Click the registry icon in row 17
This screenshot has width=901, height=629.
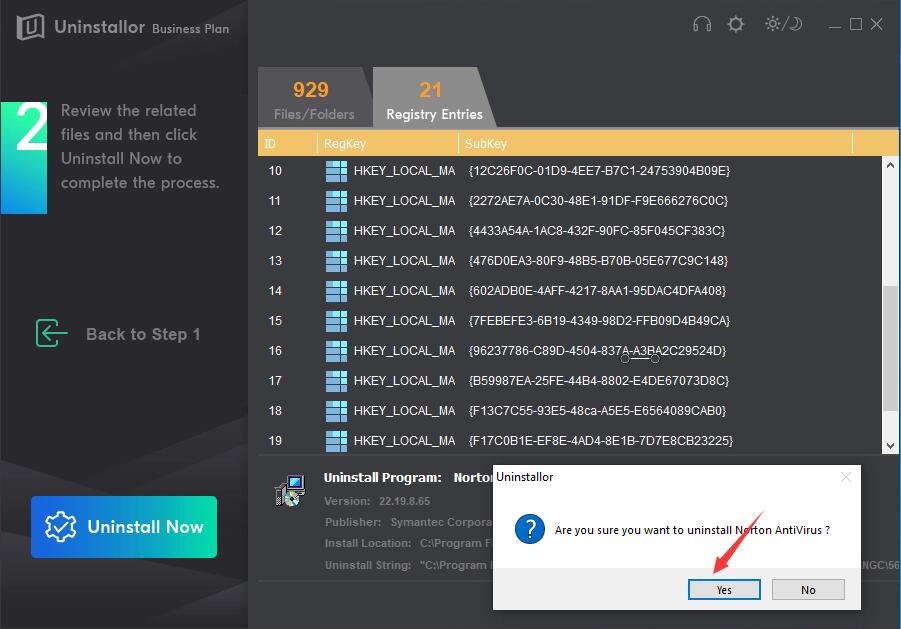point(336,381)
